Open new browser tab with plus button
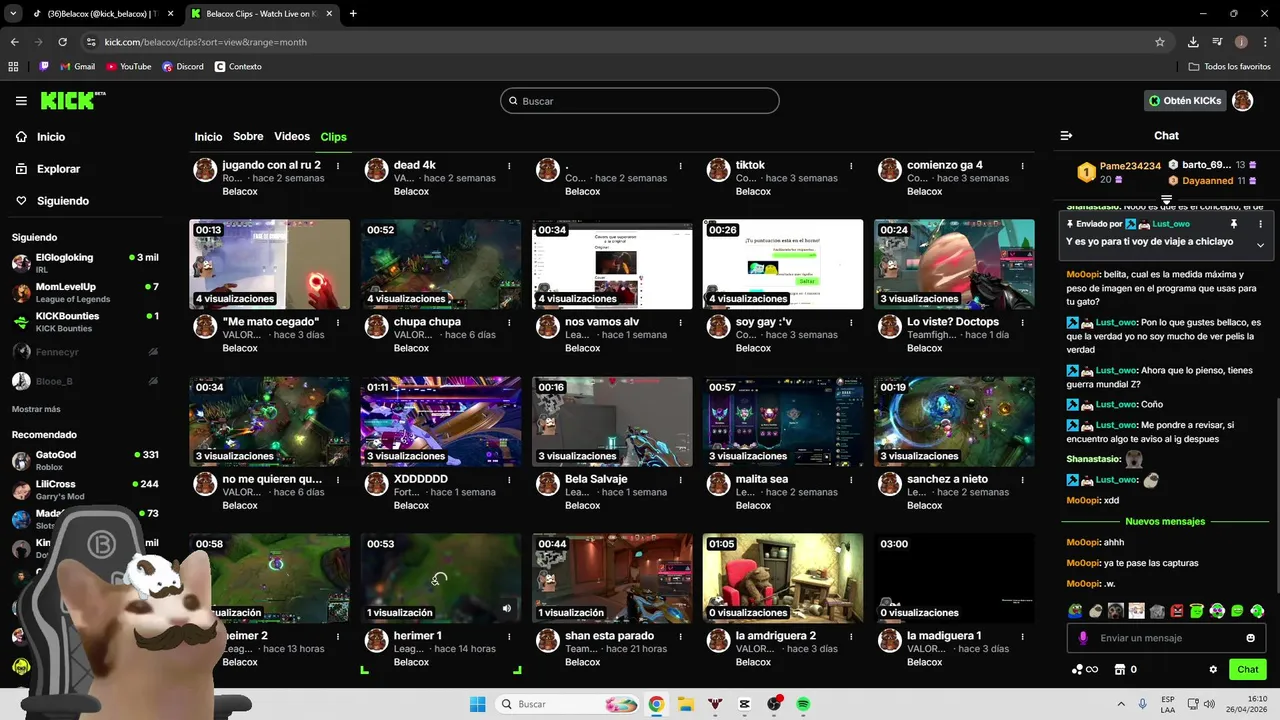The height and width of the screenshot is (720, 1280). click(x=353, y=14)
